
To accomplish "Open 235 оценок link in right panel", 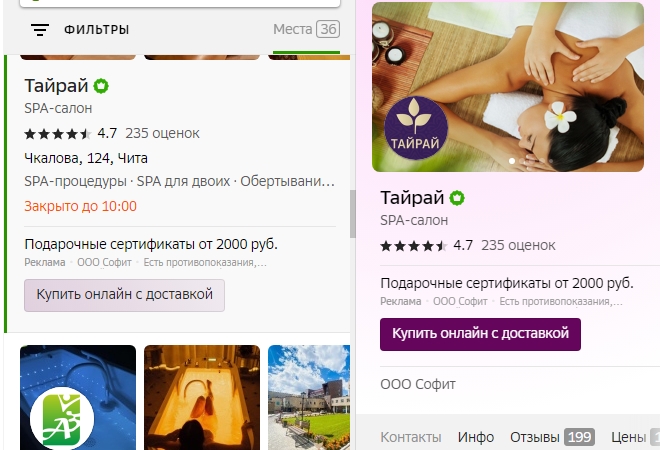I will [518, 245].
